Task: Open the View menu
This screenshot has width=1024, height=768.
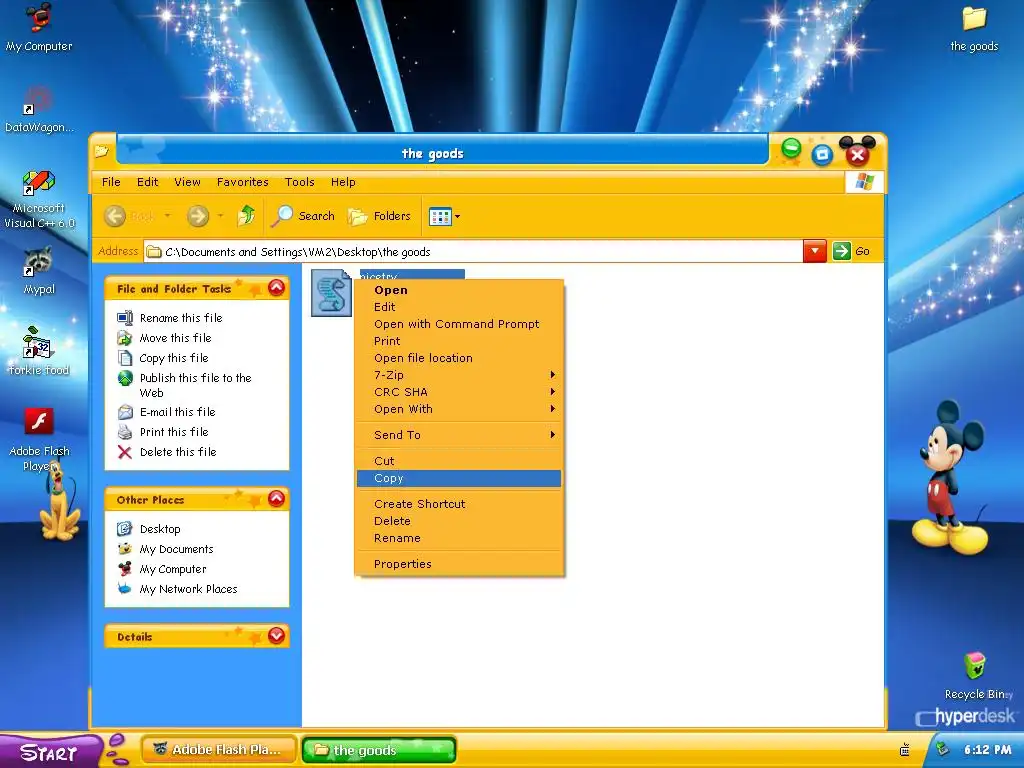Action: coord(187,182)
